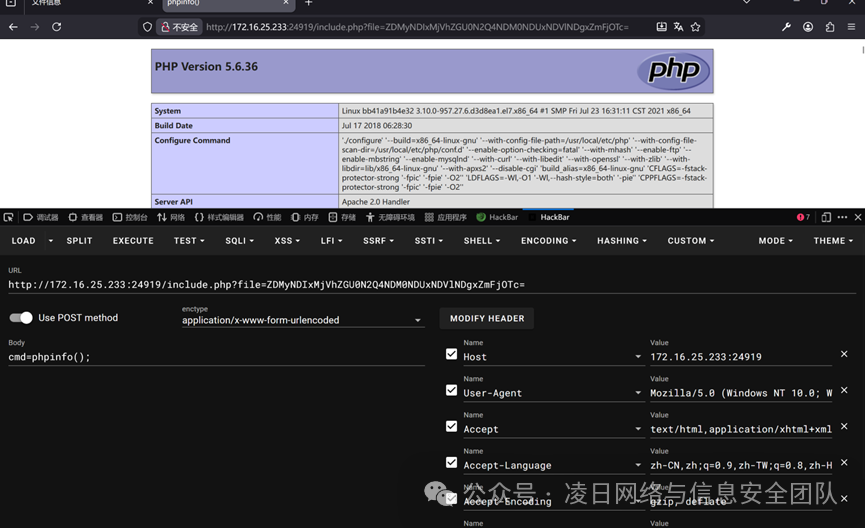This screenshot has height=528, width=865.
Task: Expand the ENCODING dropdown menu
Action: pyautogui.click(x=548, y=241)
